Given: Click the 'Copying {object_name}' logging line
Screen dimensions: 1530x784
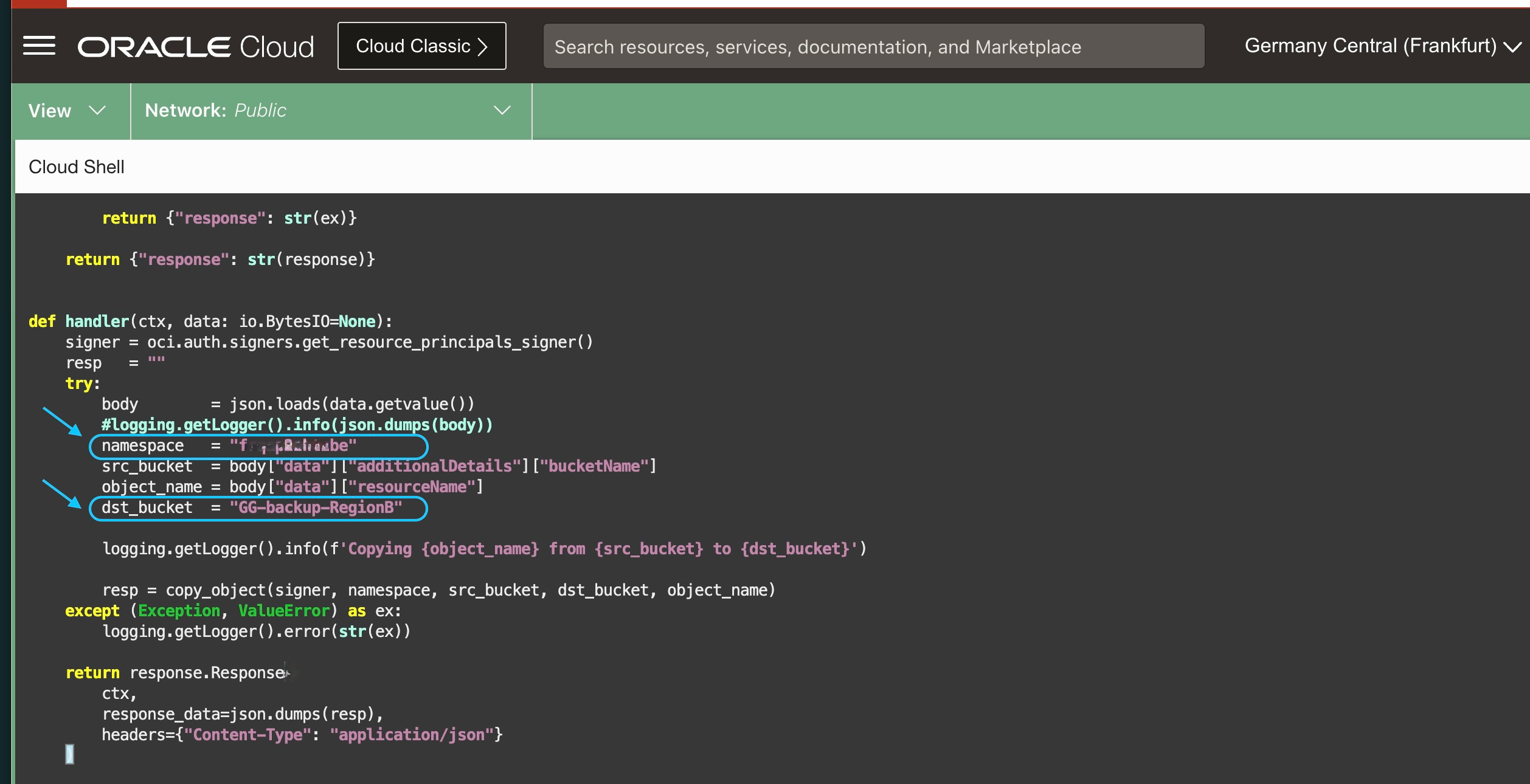Looking at the screenshot, I should pos(484,549).
